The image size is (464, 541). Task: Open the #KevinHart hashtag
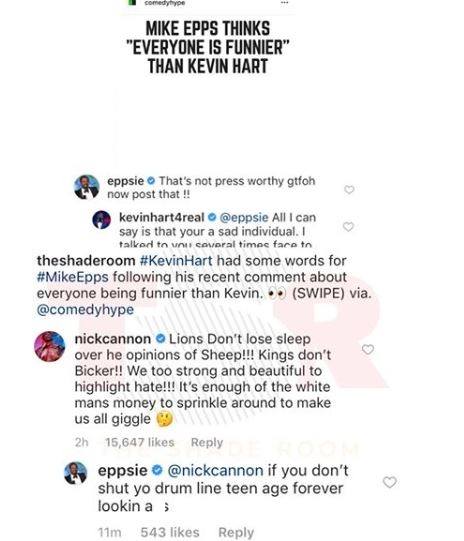click(176, 260)
